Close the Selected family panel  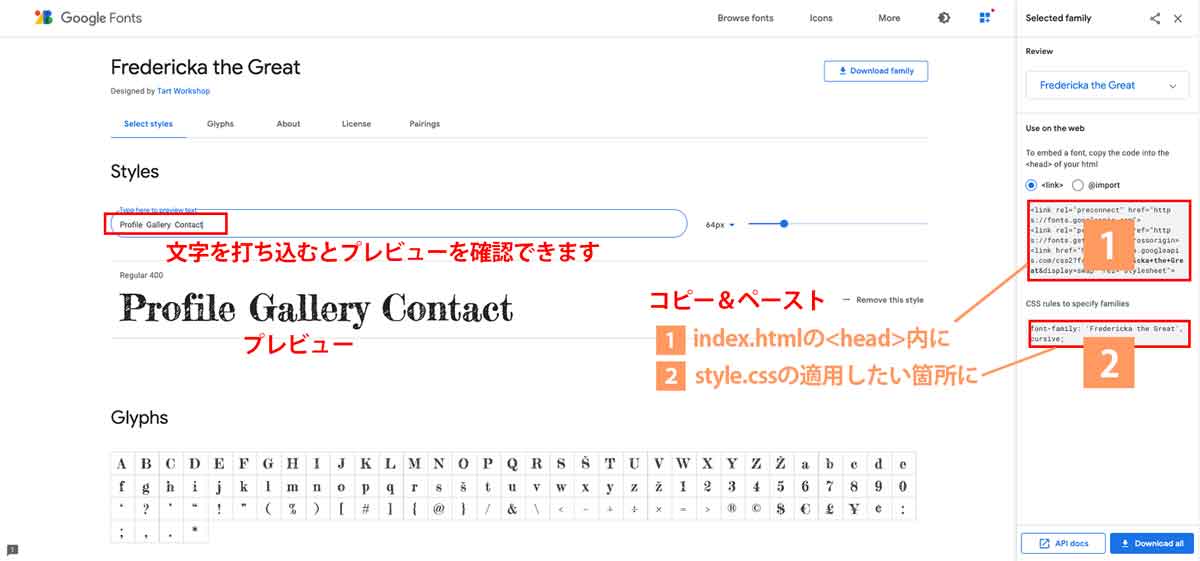(1178, 18)
